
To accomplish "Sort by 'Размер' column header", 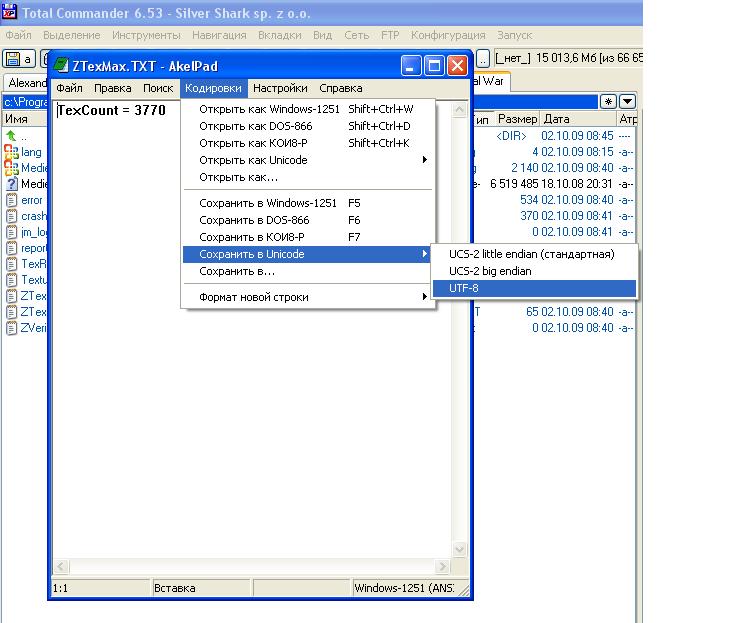I will coord(517,119).
